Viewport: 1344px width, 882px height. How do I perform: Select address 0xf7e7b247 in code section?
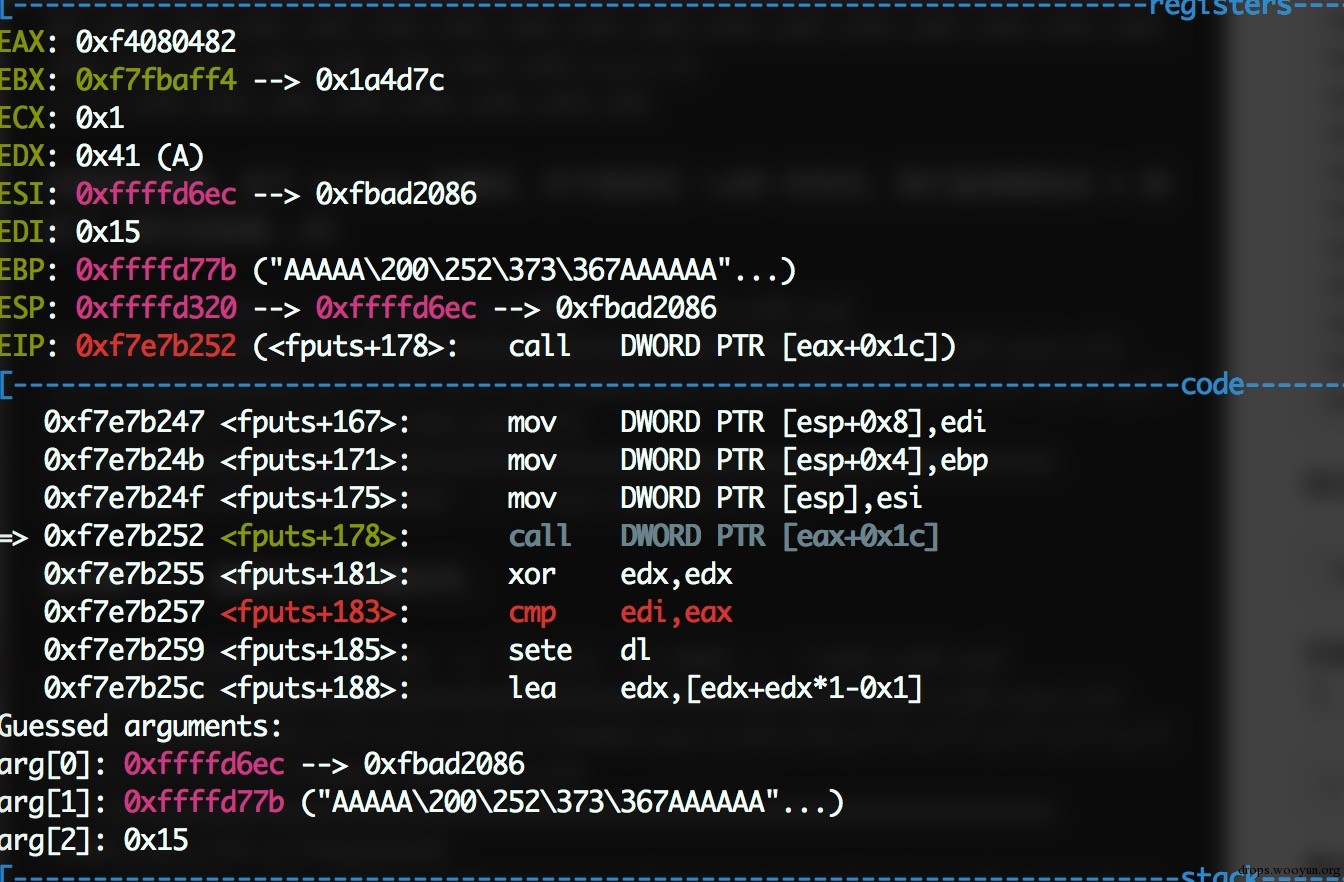coord(124,422)
